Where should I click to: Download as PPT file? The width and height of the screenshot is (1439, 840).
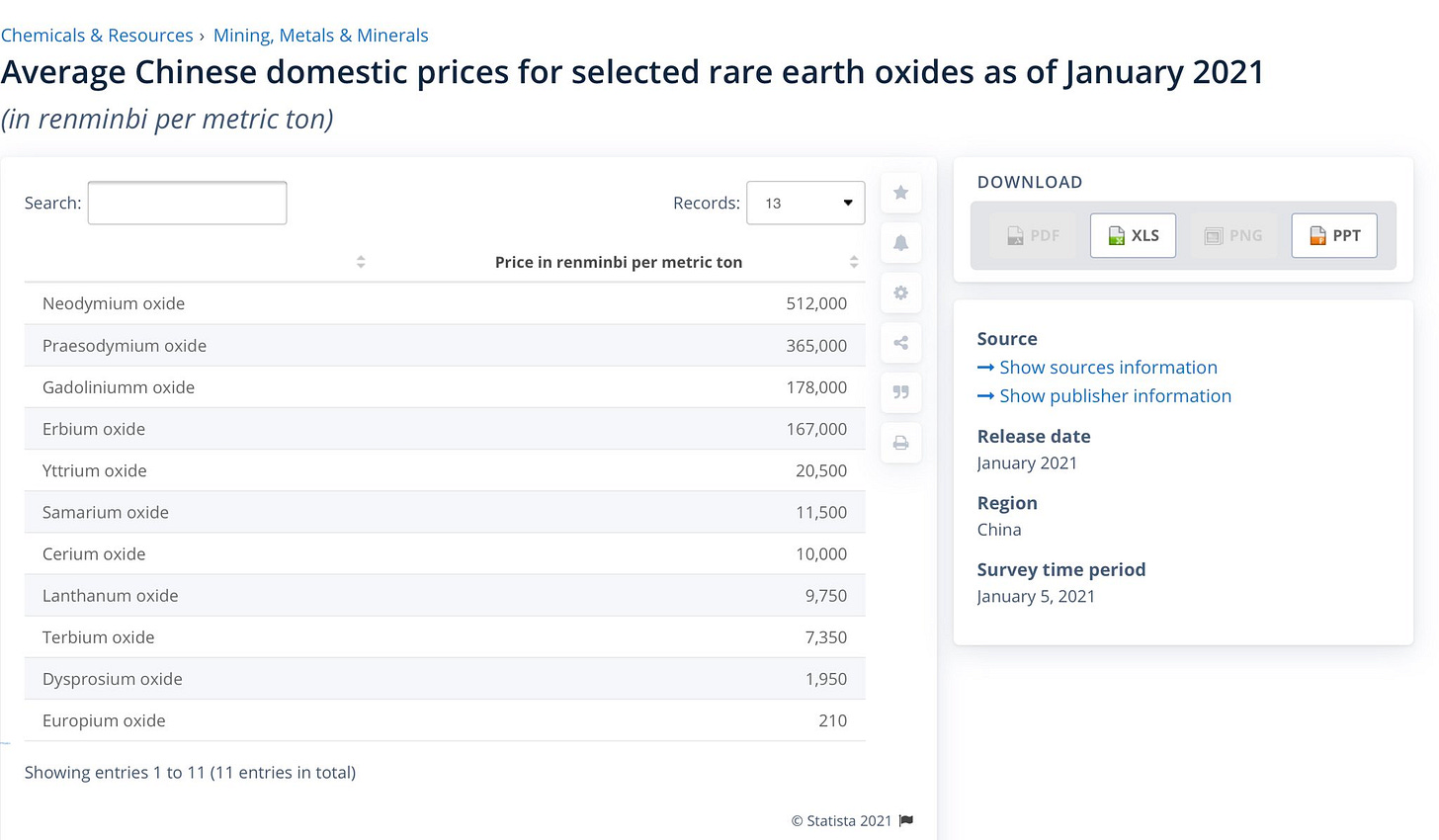[x=1334, y=235]
